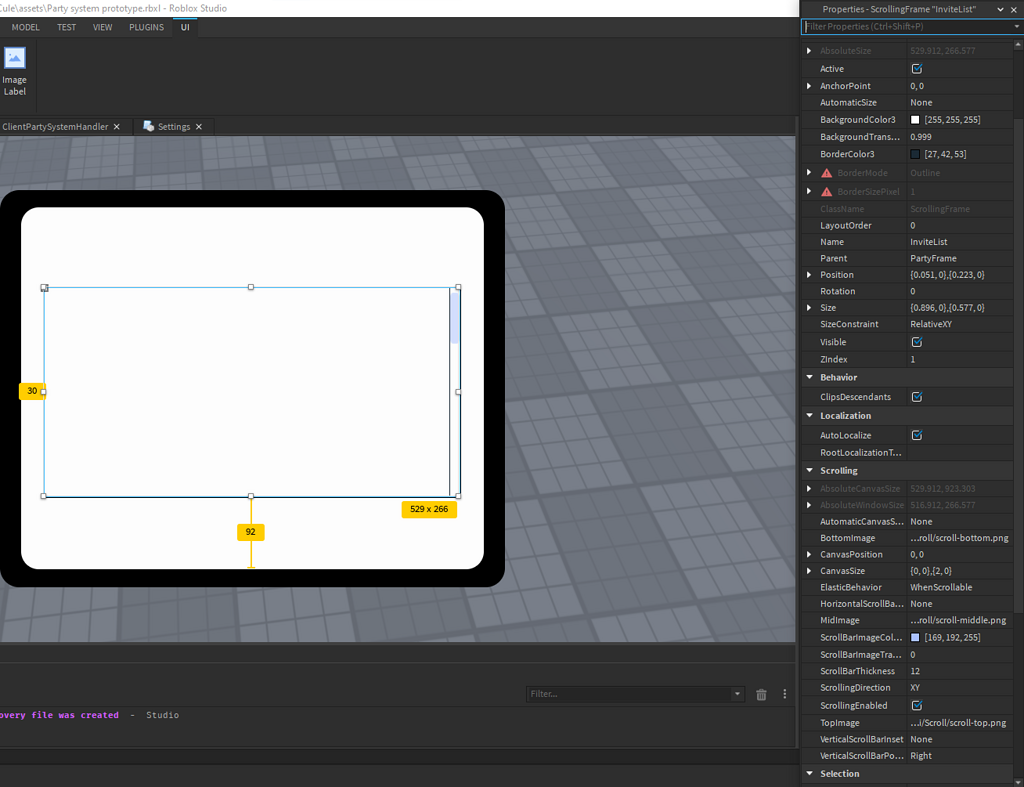1024x787 pixels.
Task: Click the Filter Properties search field
Action: click(900, 27)
